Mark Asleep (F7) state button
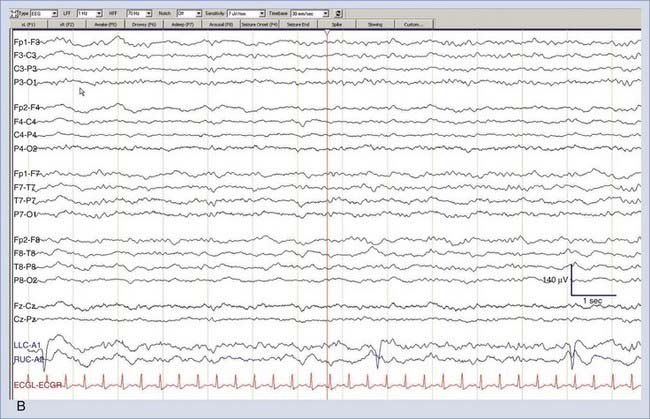This screenshot has width=650, height=419. (x=184, y=24)
